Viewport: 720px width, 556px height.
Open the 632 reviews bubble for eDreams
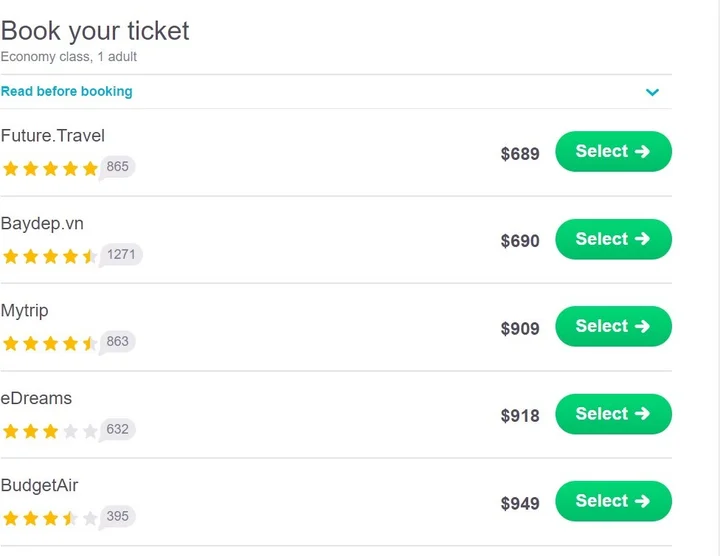[x=118, y=429]
